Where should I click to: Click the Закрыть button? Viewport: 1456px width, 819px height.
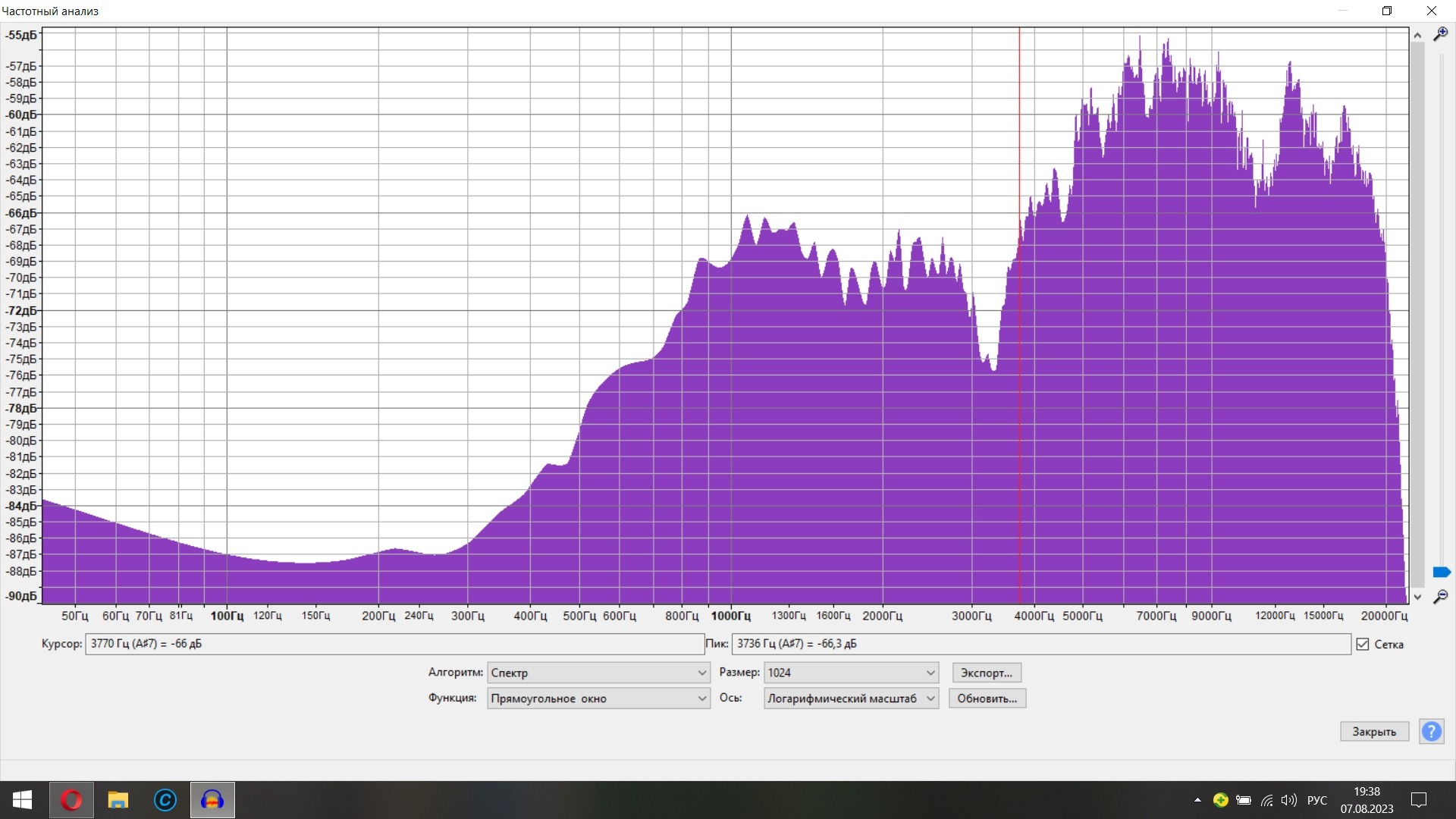1374,731
